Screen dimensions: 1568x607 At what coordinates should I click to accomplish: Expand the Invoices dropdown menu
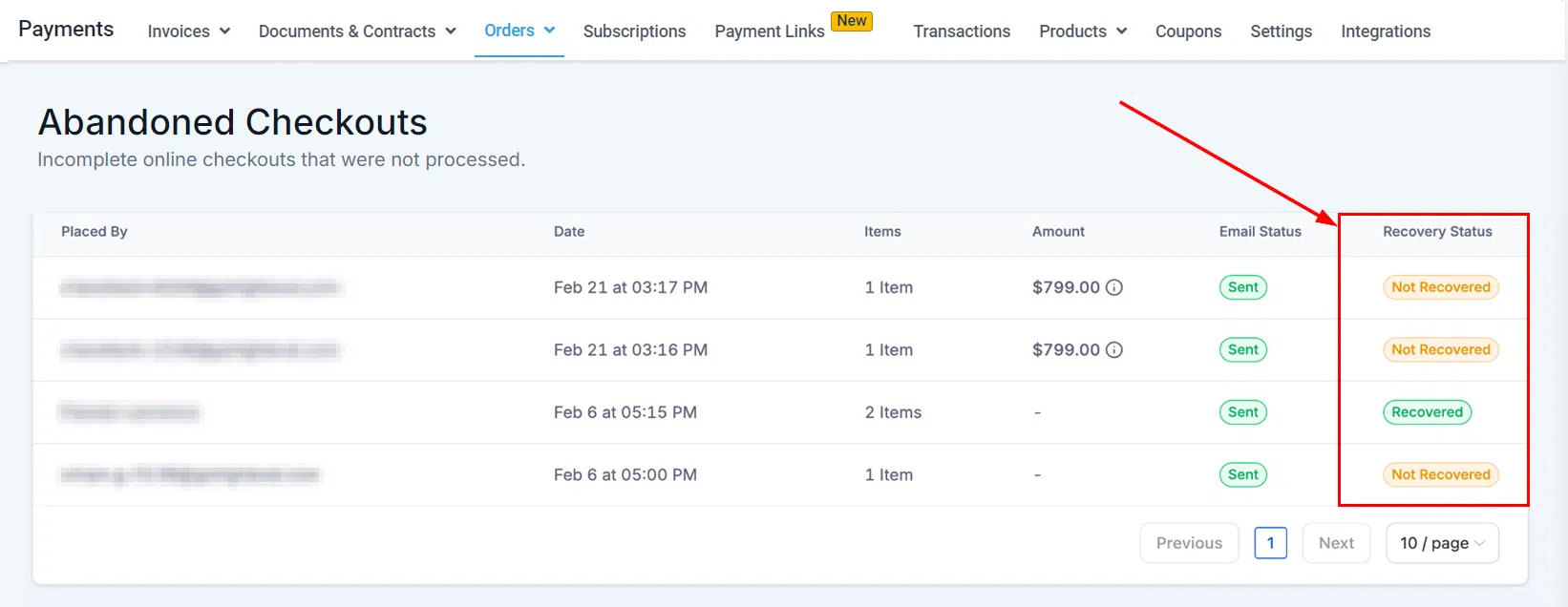tap(189, 31)
